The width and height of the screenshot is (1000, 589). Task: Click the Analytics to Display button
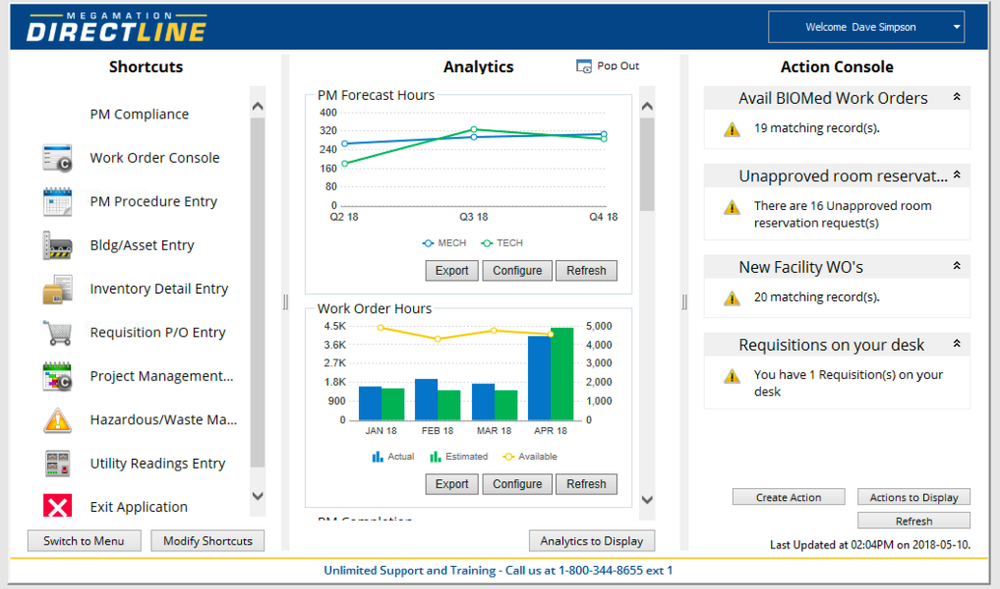pos(592,541)
